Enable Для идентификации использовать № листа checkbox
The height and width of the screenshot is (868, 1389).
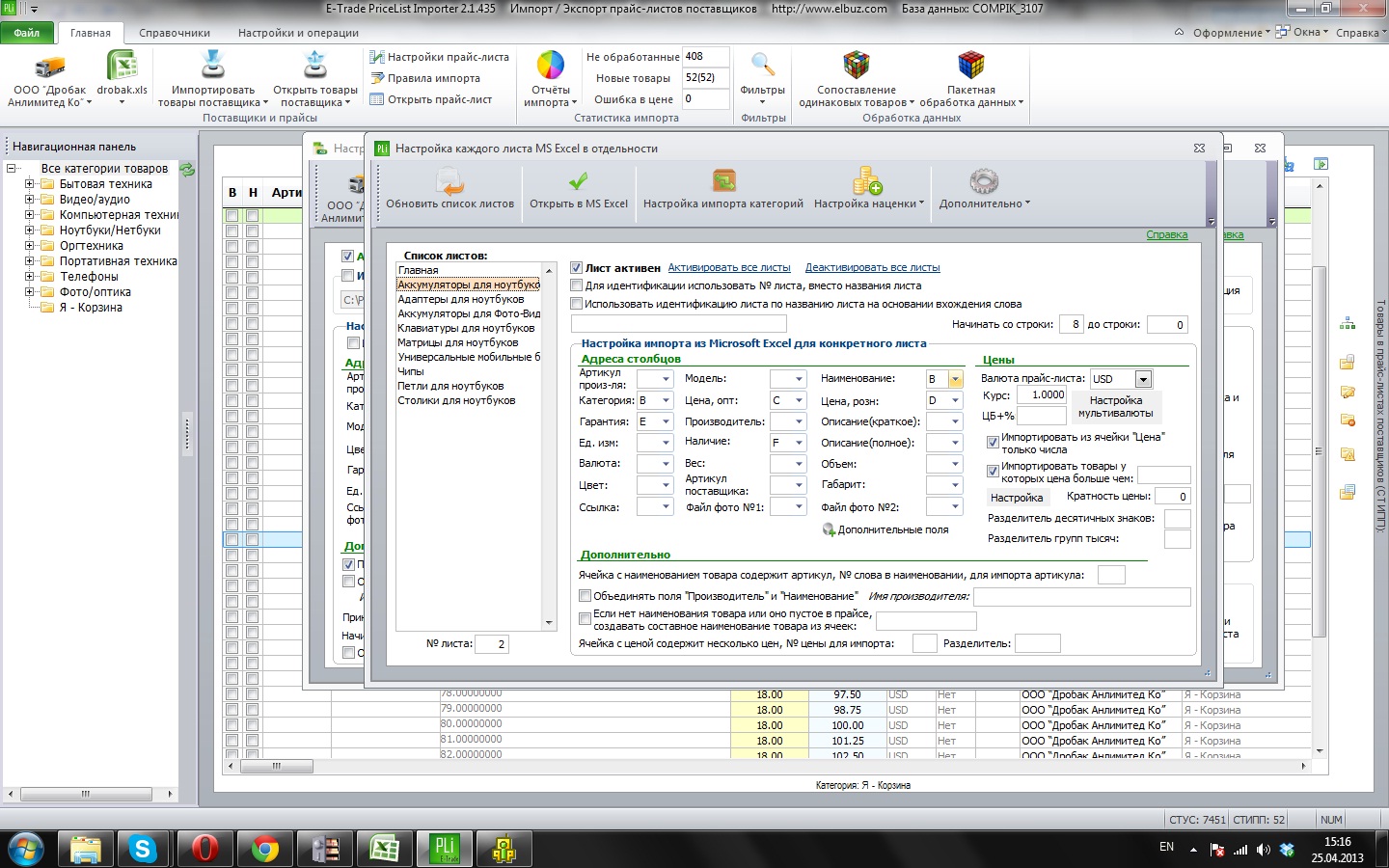576,285
